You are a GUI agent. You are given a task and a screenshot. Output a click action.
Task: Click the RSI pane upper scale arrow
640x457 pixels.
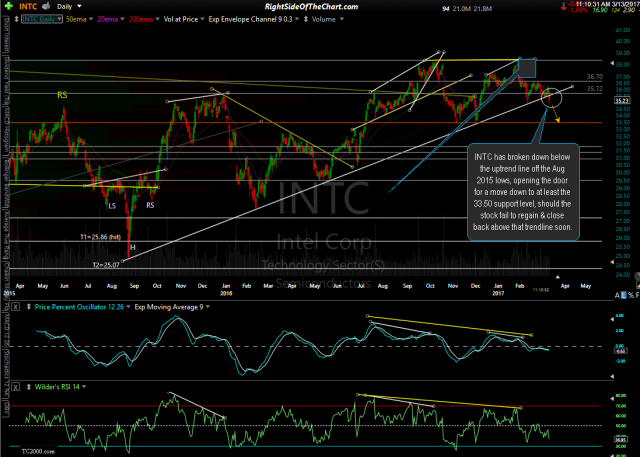pos(611,398)
